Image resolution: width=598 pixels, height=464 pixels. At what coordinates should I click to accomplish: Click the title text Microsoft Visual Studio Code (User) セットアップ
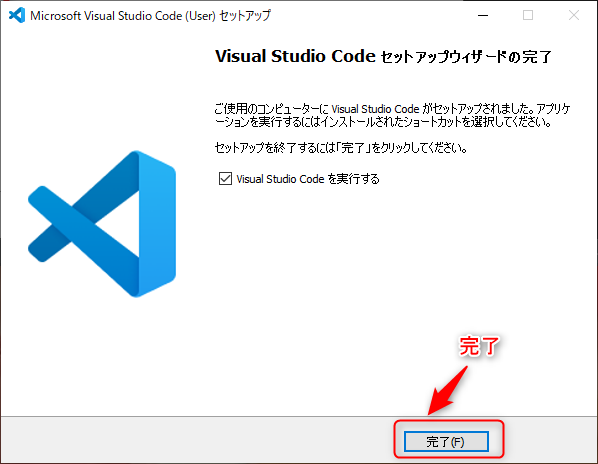150,16
